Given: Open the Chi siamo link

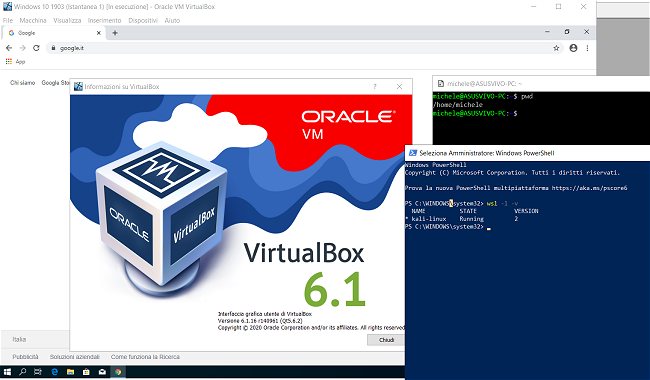Looking at the screenshot, I should [22, 83].
